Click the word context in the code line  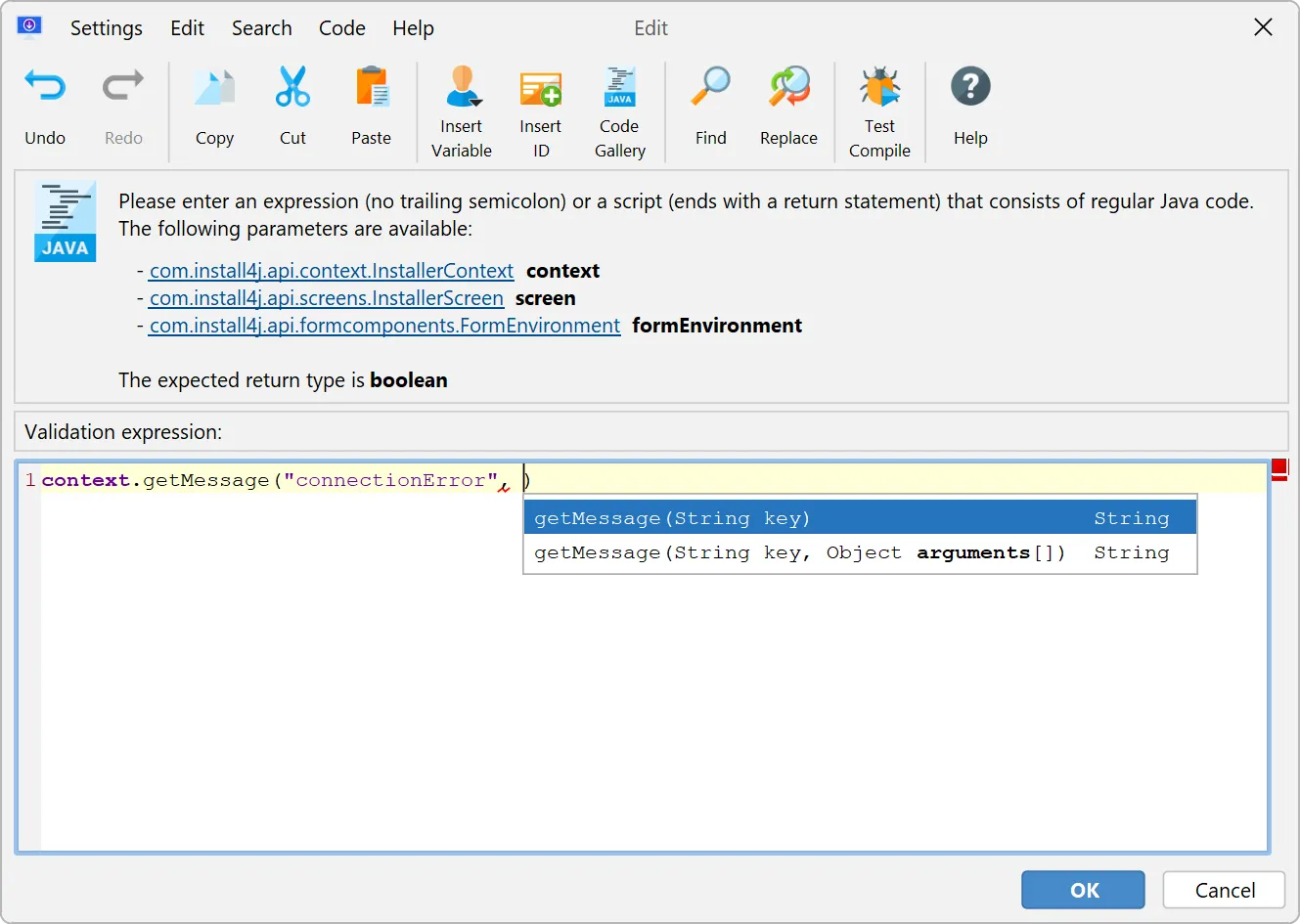coord(86,480)
